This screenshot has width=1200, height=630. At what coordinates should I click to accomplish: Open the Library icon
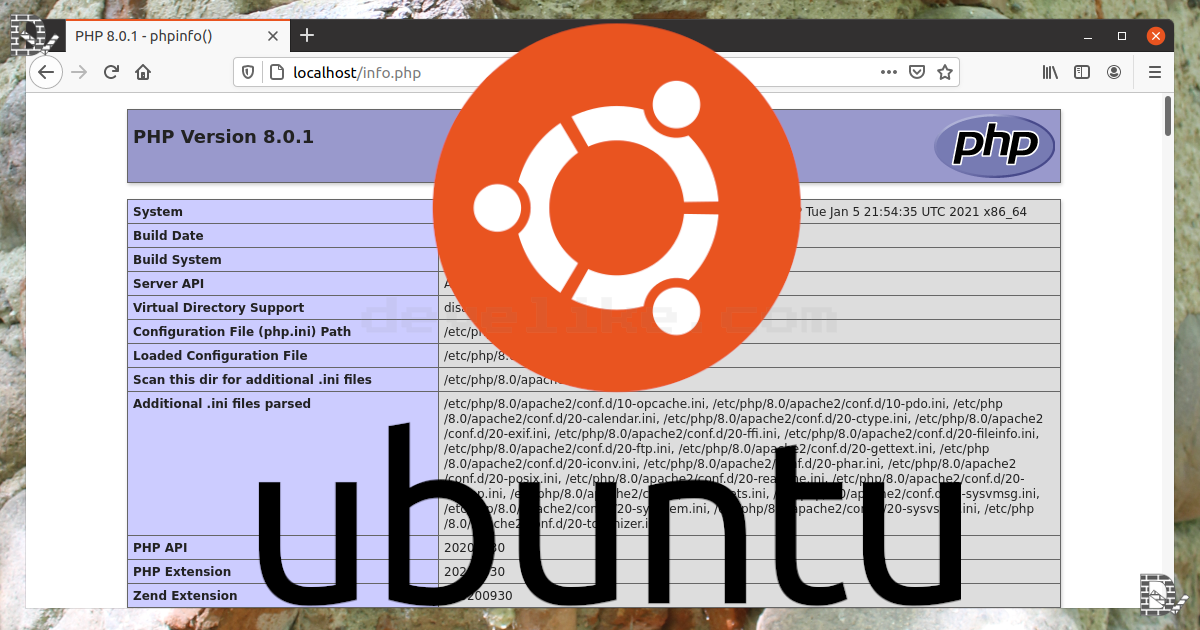click(1051, 72)
